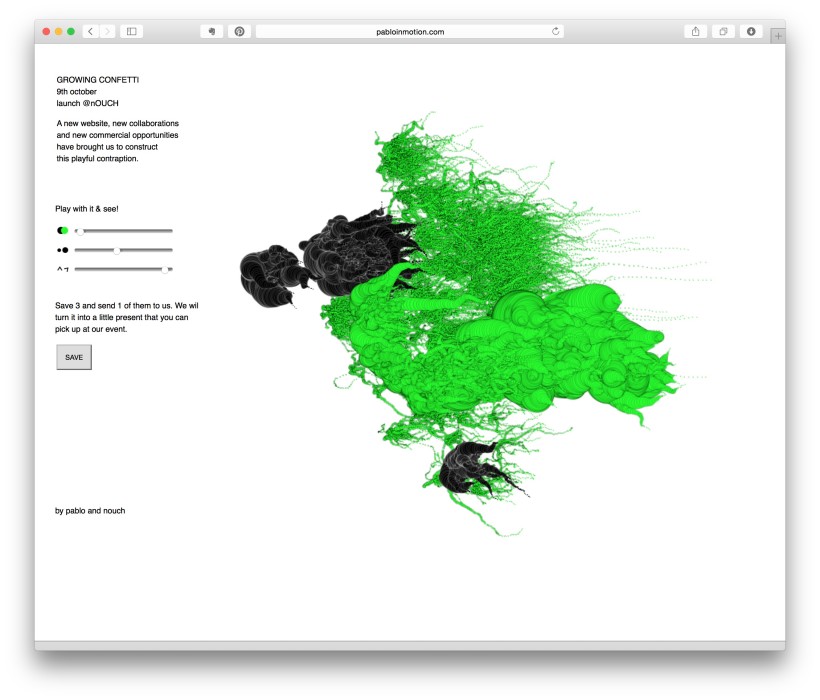The image size is (820, 700).
Task: Click the dot size slider handle
Action: [117, 250]
